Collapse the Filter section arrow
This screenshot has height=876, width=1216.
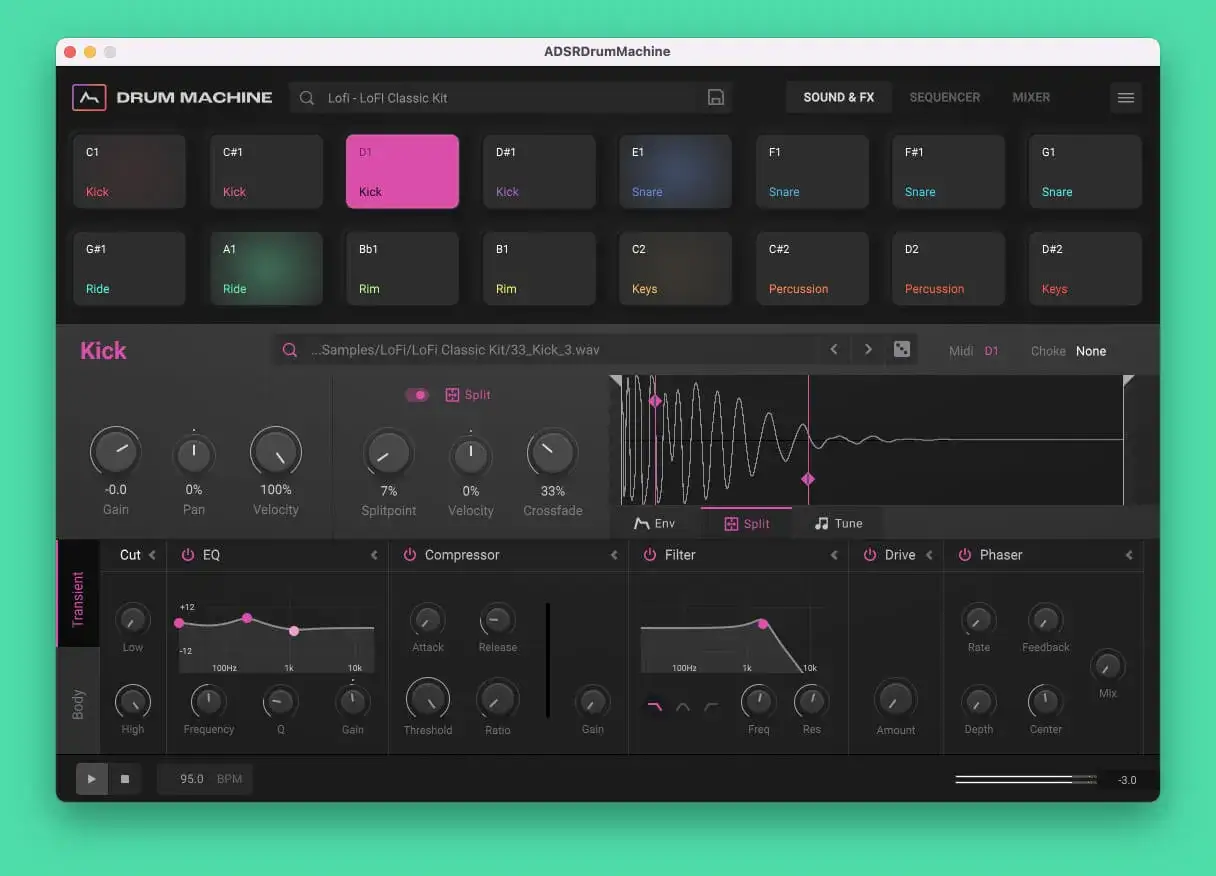click(834, 555)
